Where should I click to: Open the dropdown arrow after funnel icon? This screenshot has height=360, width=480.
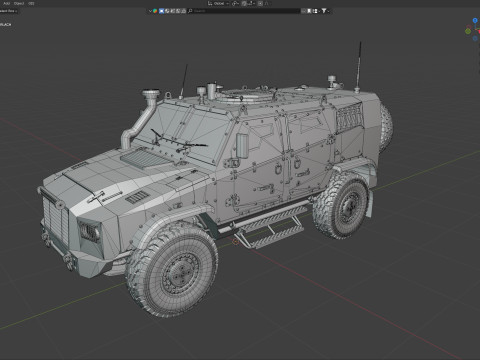click(x=328, y=11)
